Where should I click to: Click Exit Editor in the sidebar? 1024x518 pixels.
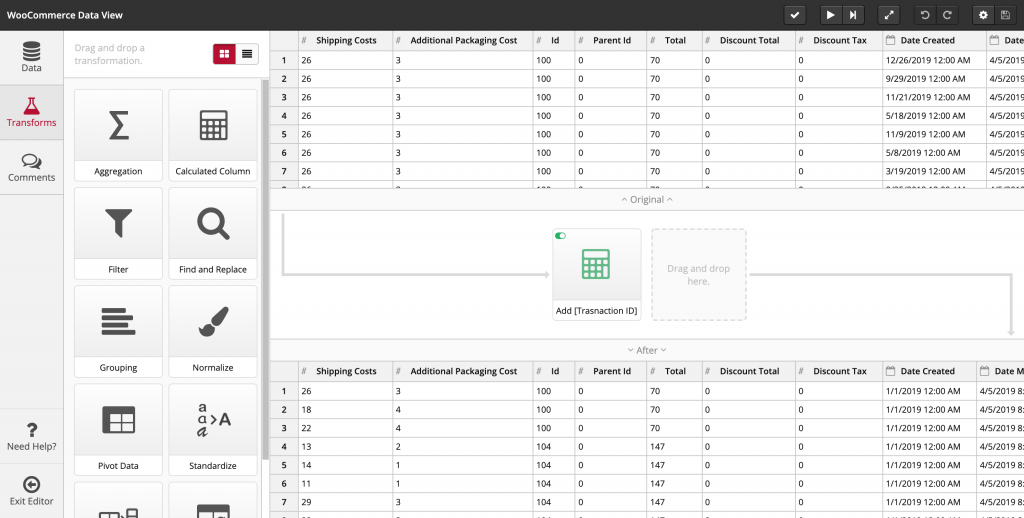coord(31,491)
